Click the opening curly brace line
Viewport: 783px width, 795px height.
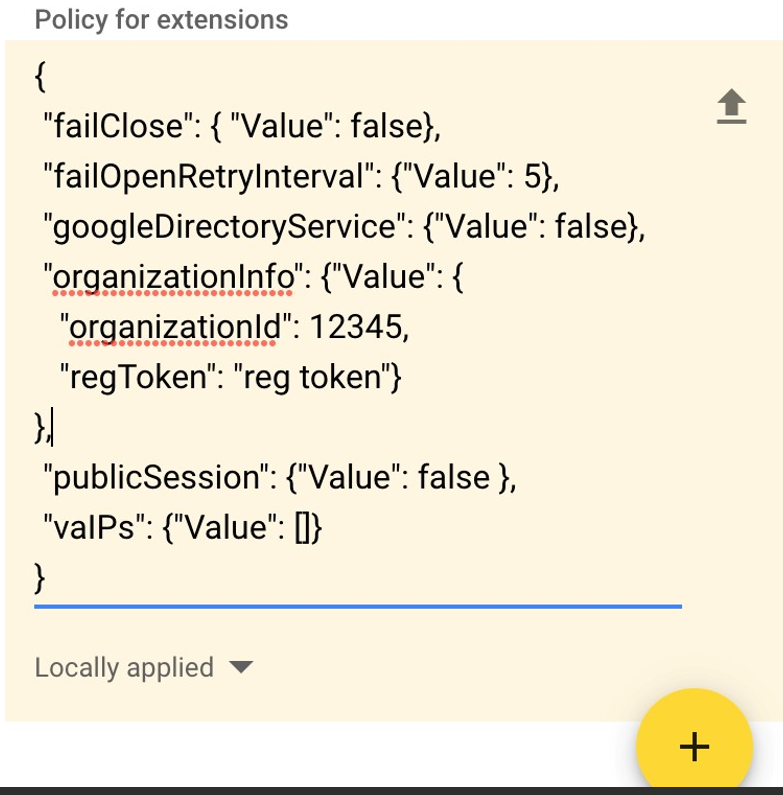[x=41, y=77]
